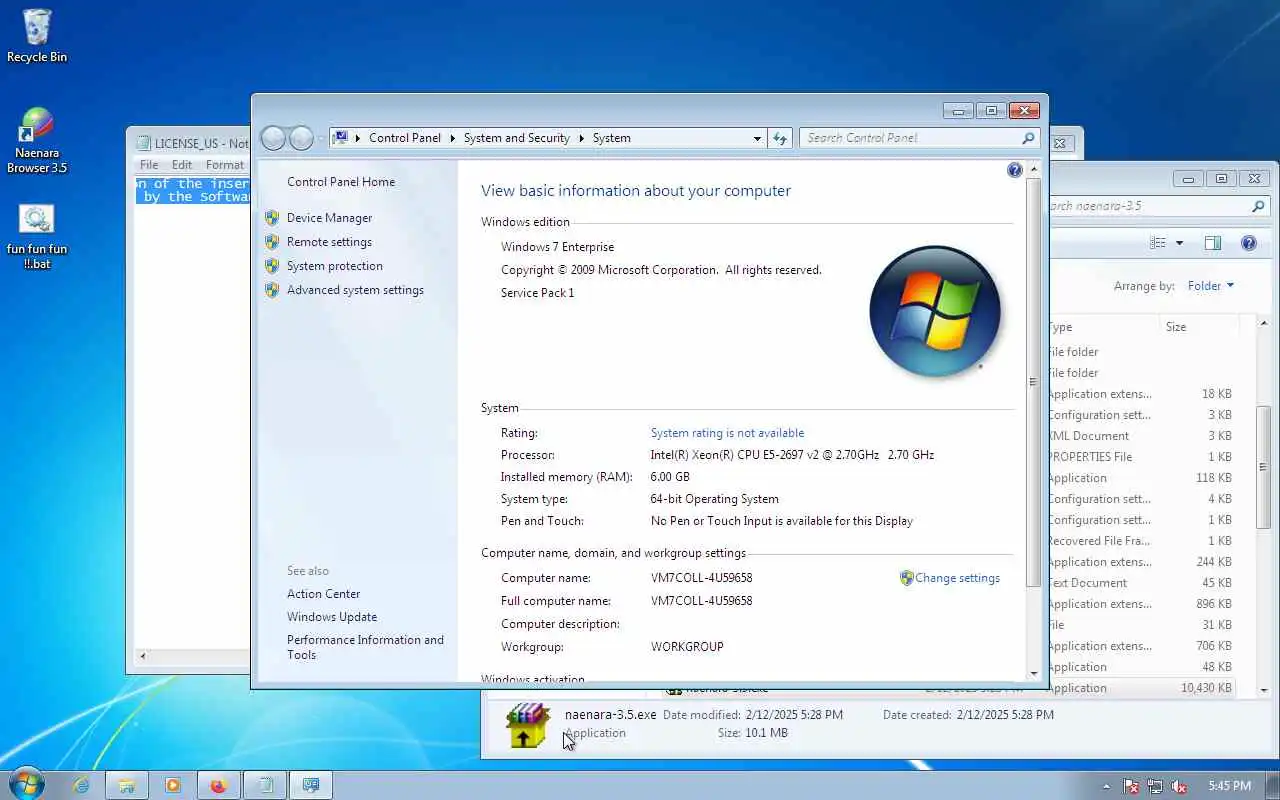
Task: Click System rating is not available link
Action: pos(727,433)
